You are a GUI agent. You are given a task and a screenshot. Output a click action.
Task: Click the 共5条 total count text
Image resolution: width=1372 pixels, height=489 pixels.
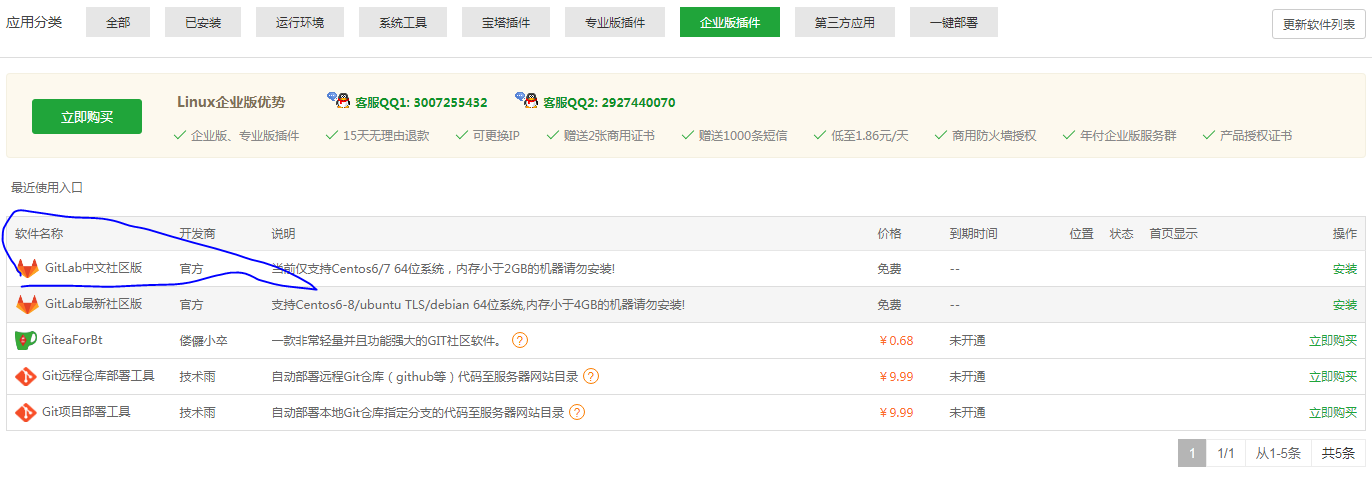1338,454
